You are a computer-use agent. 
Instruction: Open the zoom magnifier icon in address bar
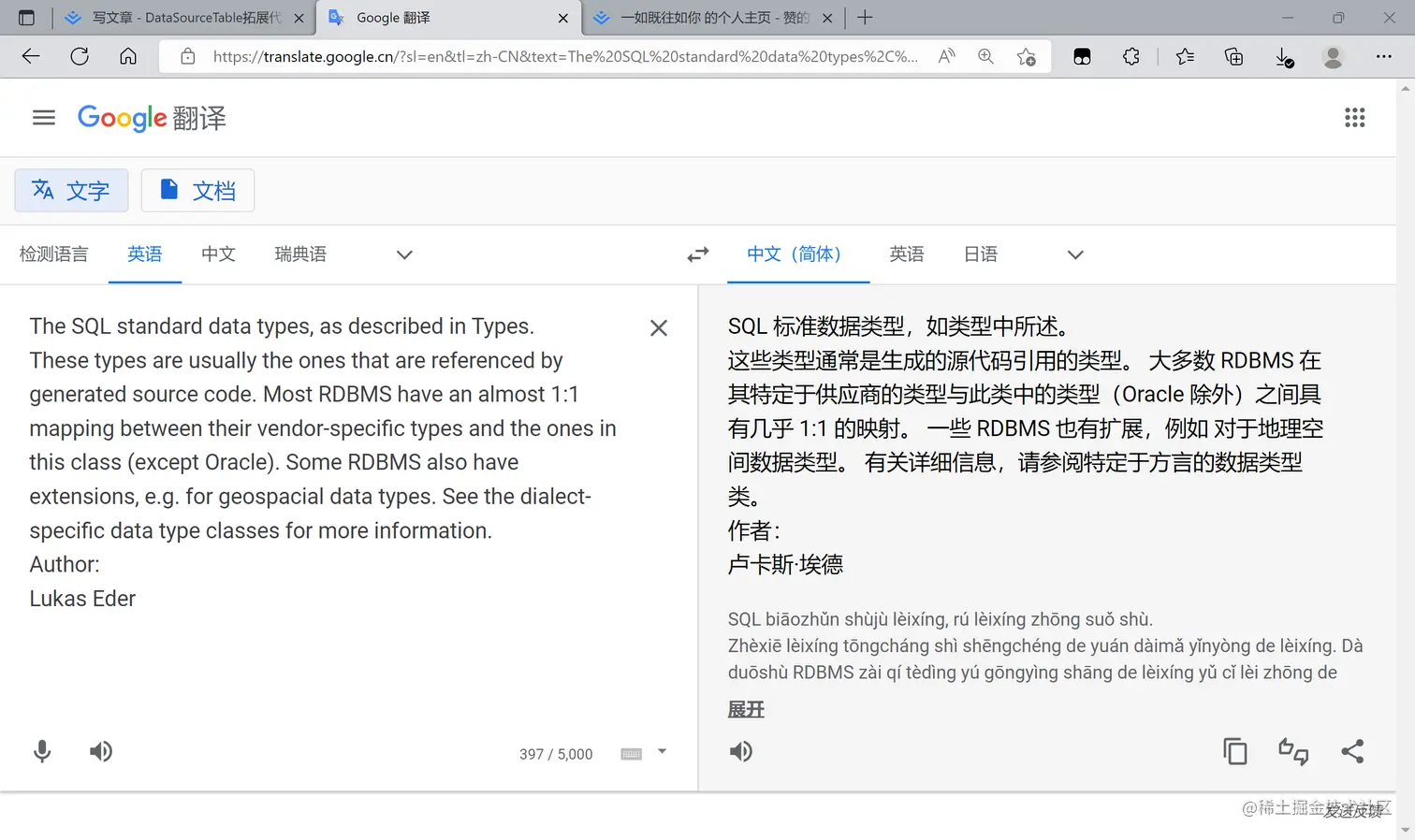point(986,56)
